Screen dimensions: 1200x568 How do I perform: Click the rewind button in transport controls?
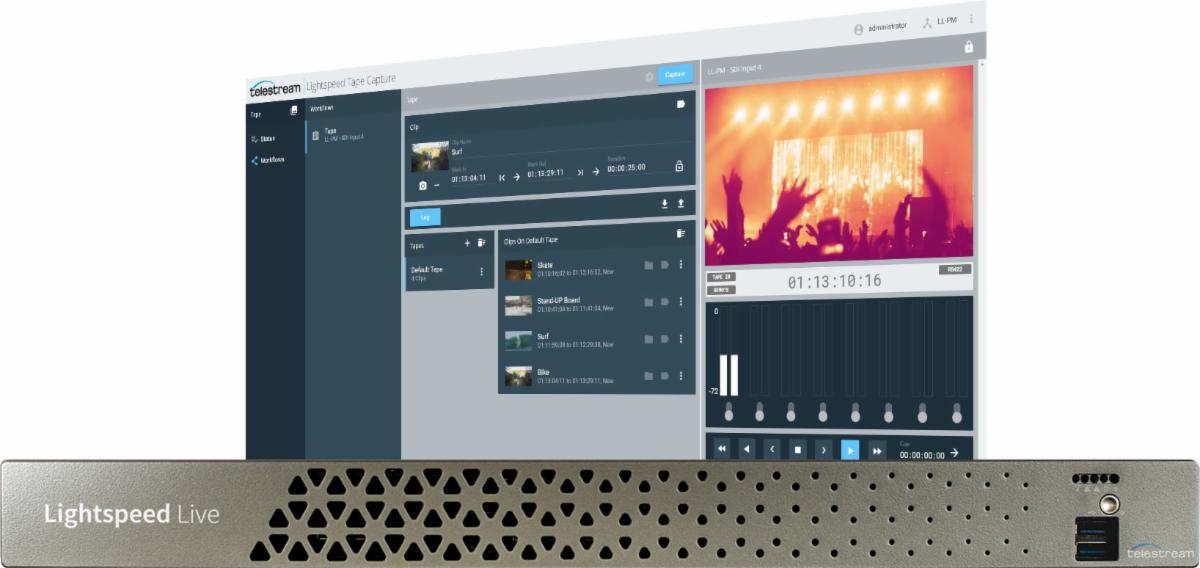(x=721, y=449)
